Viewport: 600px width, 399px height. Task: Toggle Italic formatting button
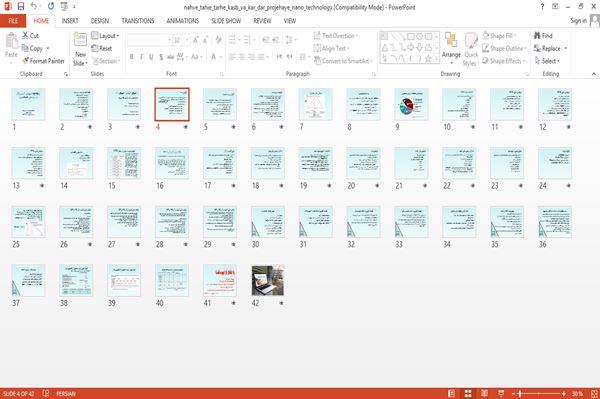tap(141, 57)
